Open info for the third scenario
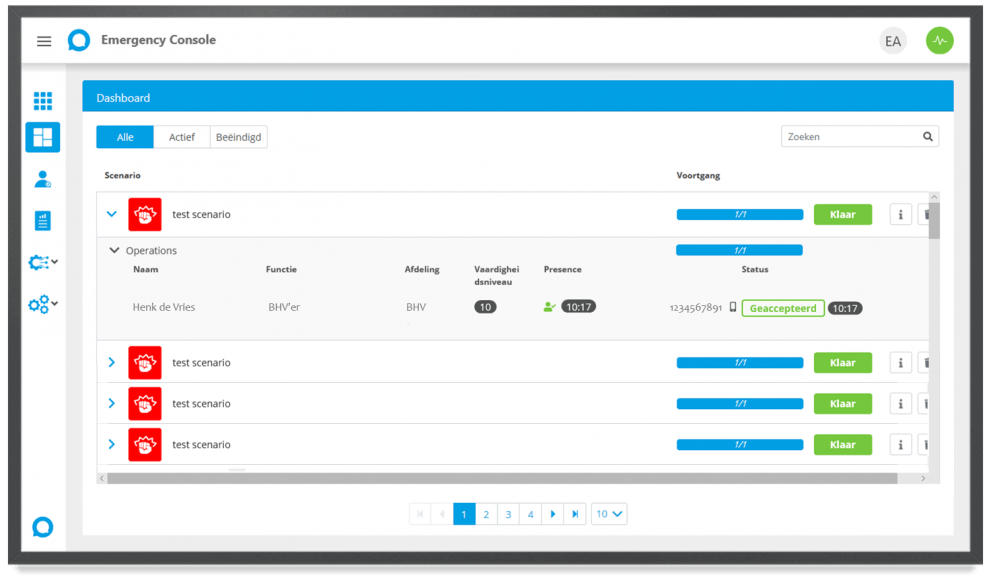The height and width of the screenshot is (581, 991). [x=901, y=403]
